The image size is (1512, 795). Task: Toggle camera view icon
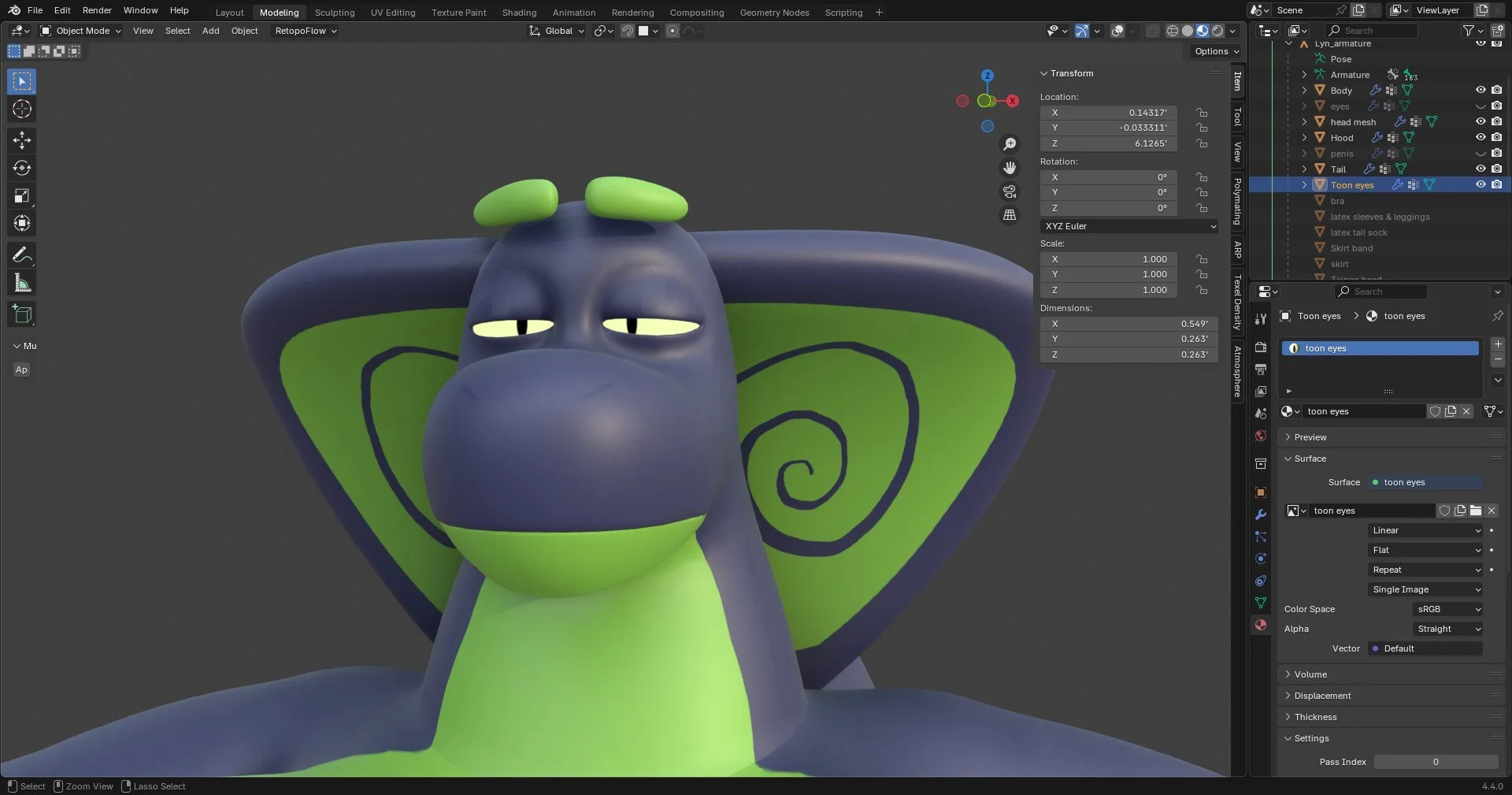[x=1010, y=191]
